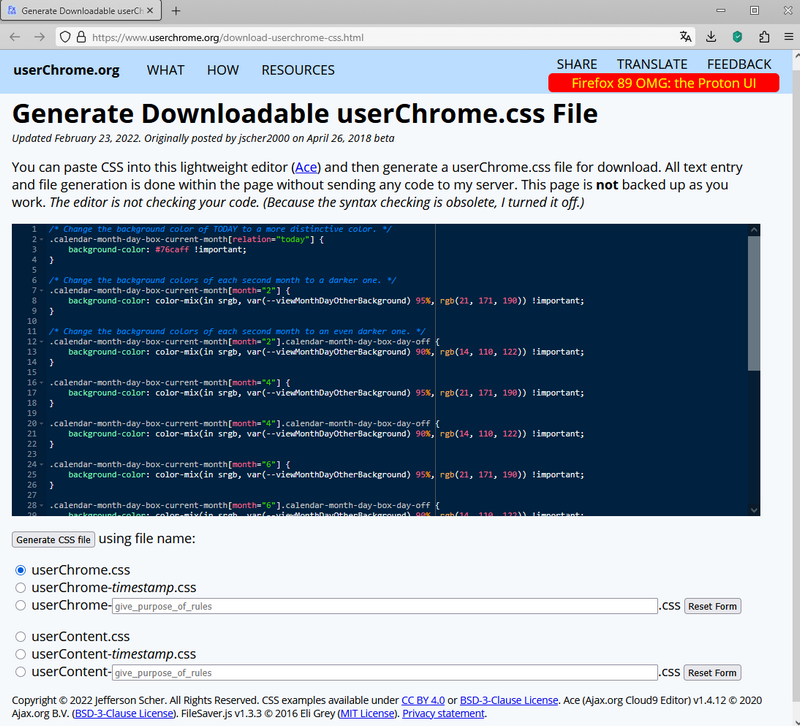Click the comment on line 6
800x726 pixels.
[x=222, y=280]
